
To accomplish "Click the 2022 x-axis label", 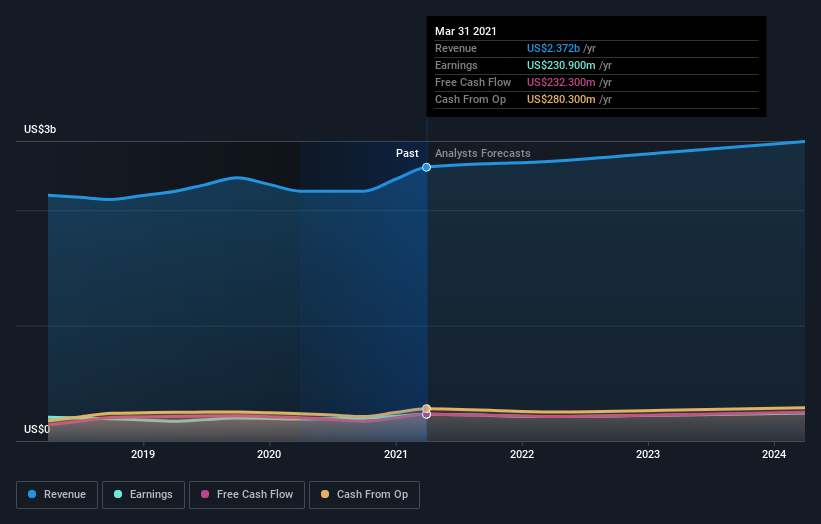I will 522,454.
